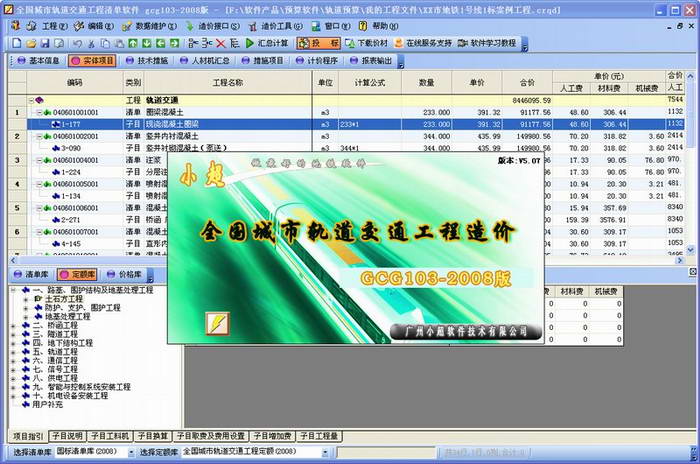700x464 pixels.
Task: Click the green move-right arrow icon
Action: pyautogui.click(x=174, y=43)
